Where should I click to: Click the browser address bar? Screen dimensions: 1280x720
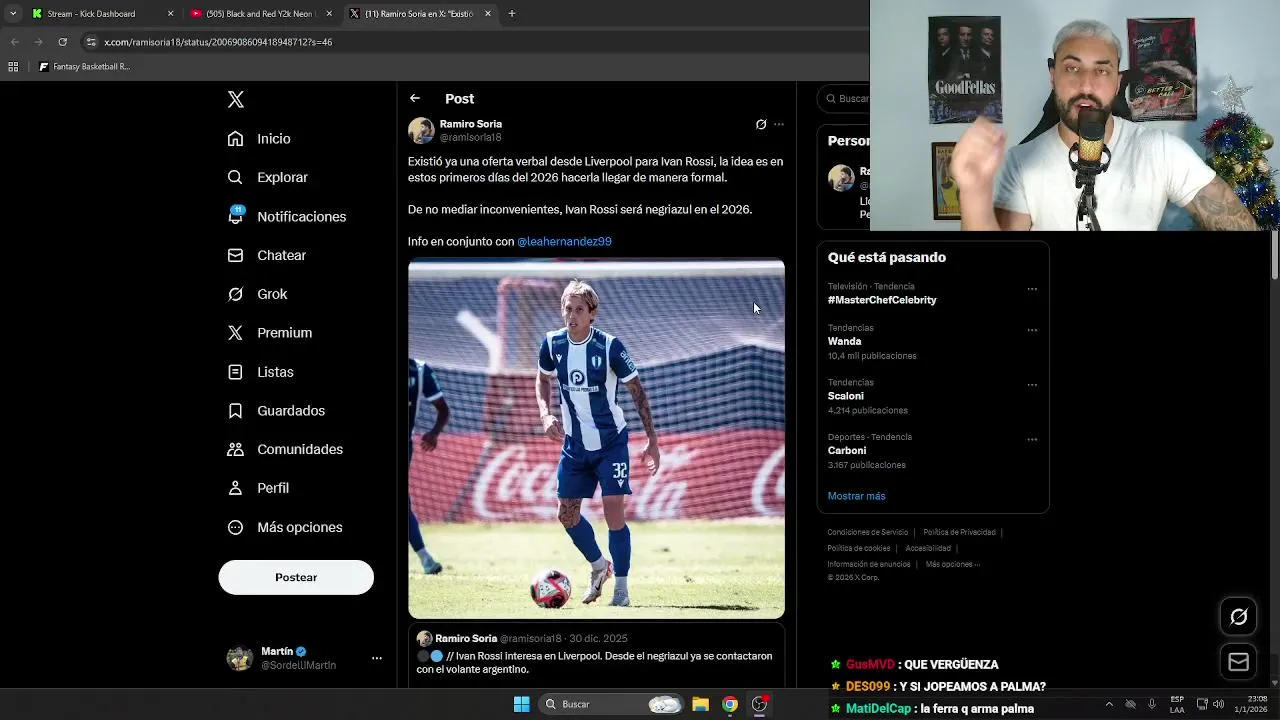470,42
